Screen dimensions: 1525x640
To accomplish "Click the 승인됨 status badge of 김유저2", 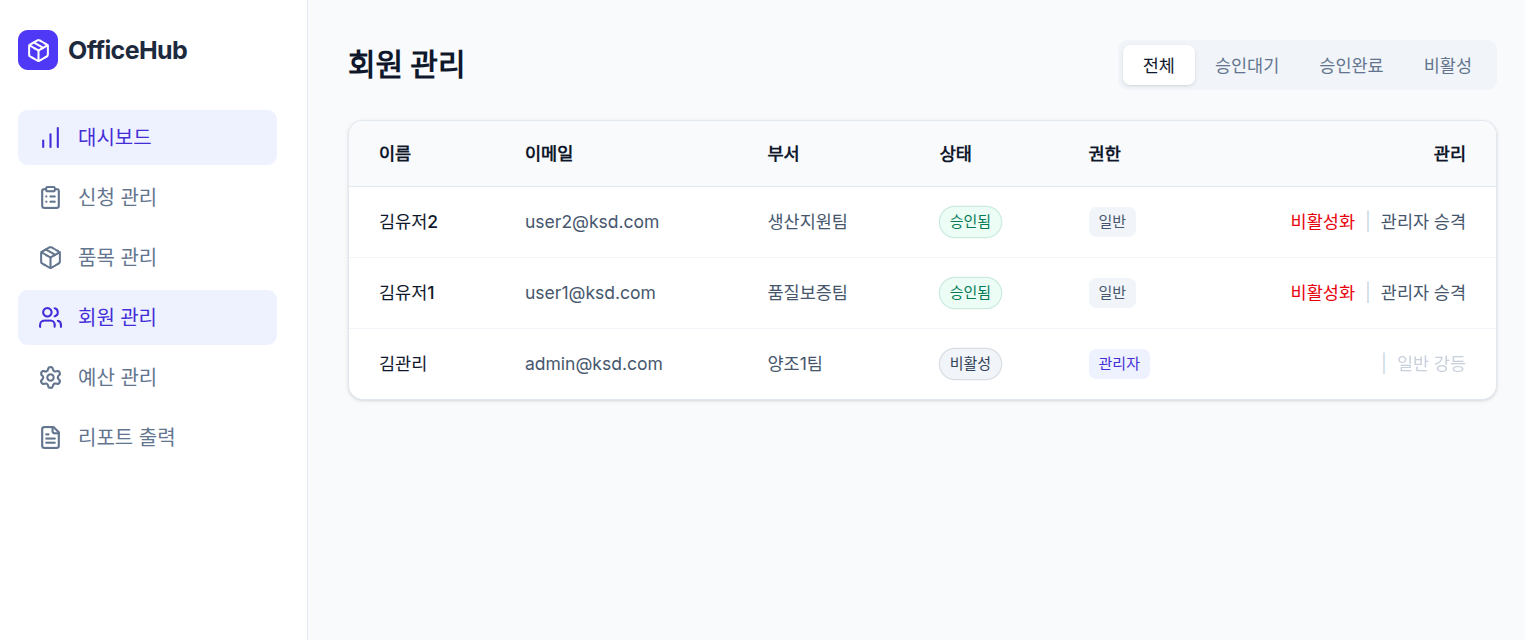I will point(970,222).
